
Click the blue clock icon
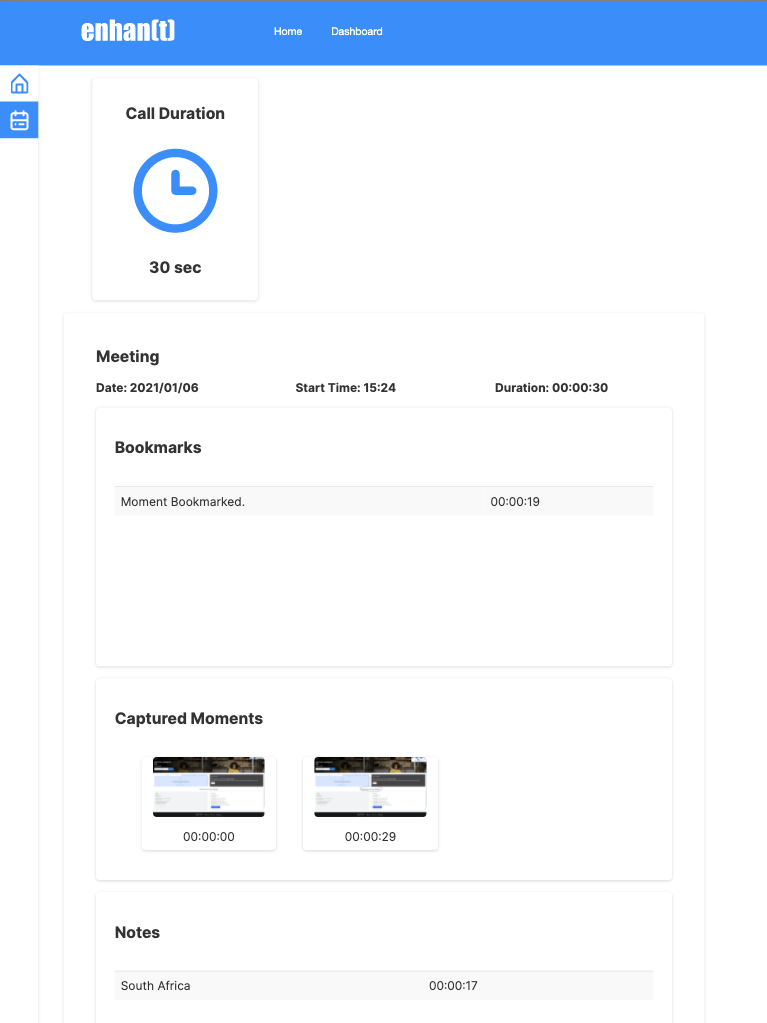click(175, 190)
